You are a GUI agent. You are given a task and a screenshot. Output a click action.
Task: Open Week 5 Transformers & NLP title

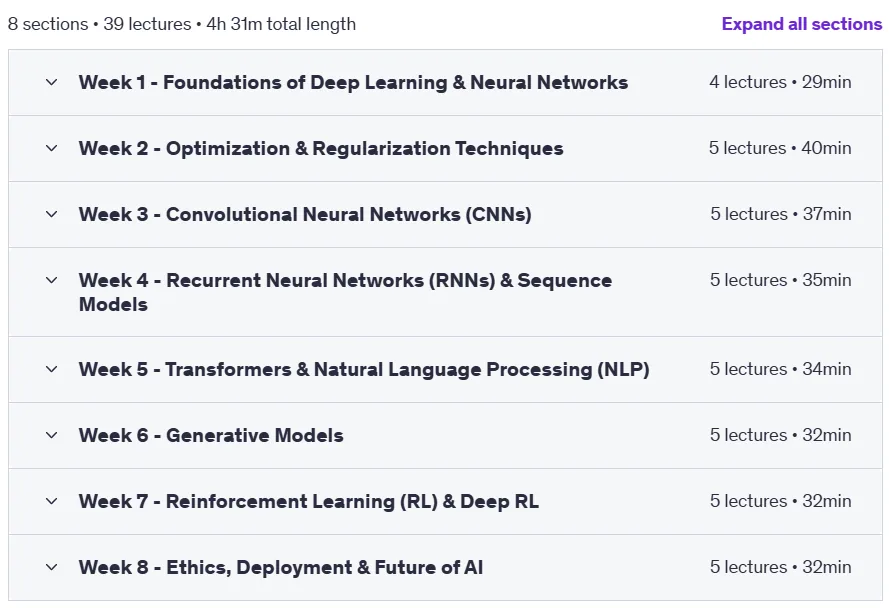point(364,369)
